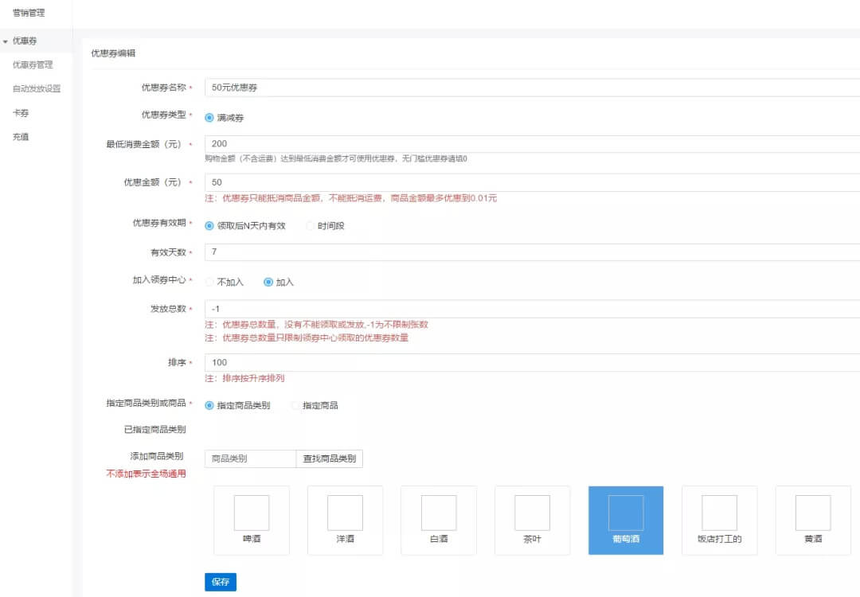Focus the 商品类别 search input
The height and width of the screenshot is (597, 860).
pyautogui.click(x=250, y=459)
